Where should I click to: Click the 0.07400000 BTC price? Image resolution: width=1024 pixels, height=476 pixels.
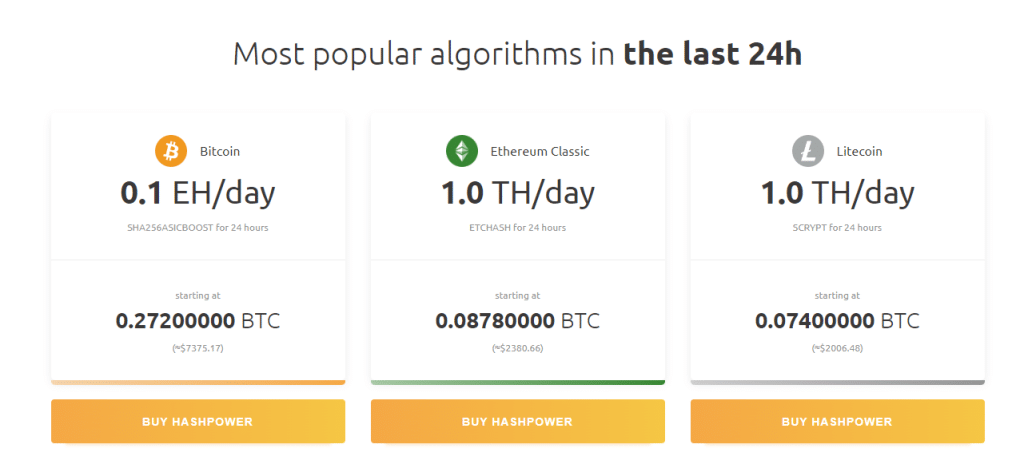[x=837, y=321]
